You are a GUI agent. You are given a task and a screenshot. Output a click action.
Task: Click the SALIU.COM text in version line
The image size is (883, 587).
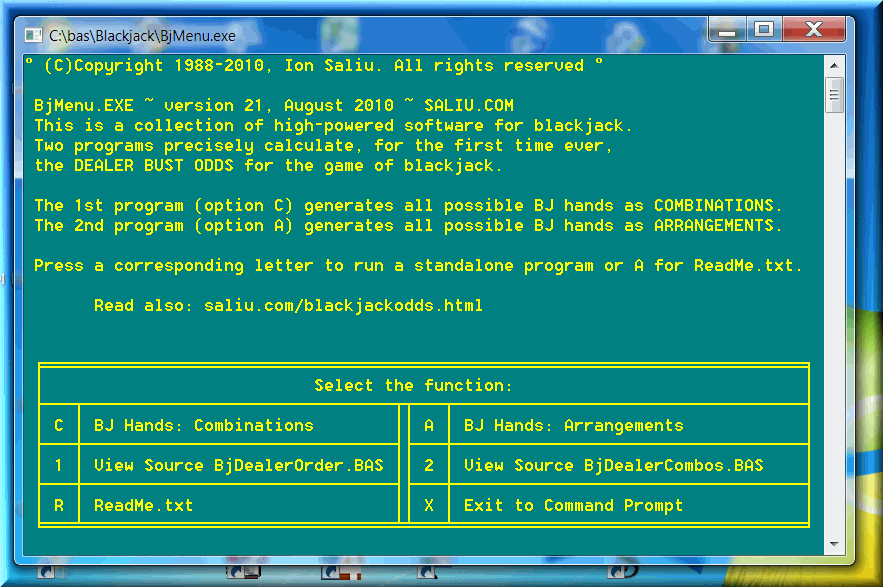click(x=469, y=105)
